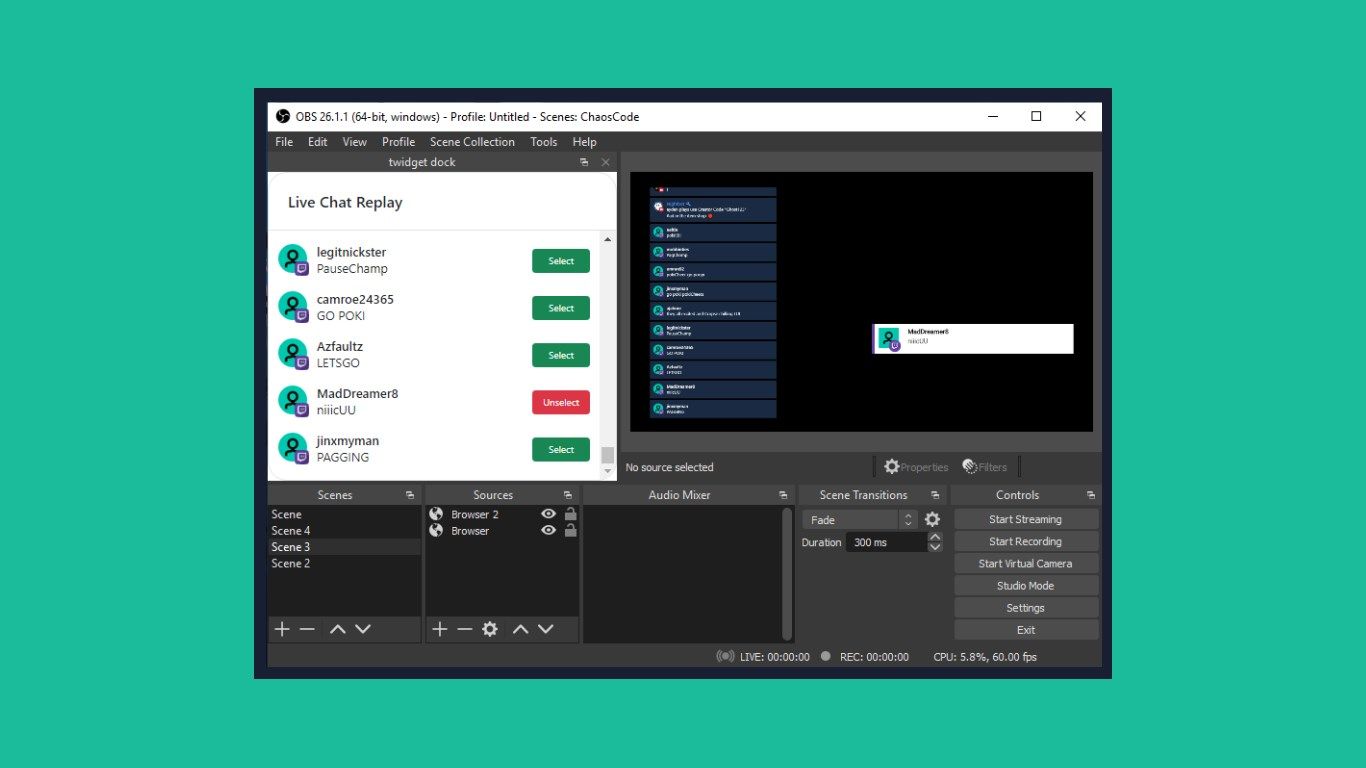
Task: Click the Audio Mixer scrollbar
Action: (x=788, y=573)
